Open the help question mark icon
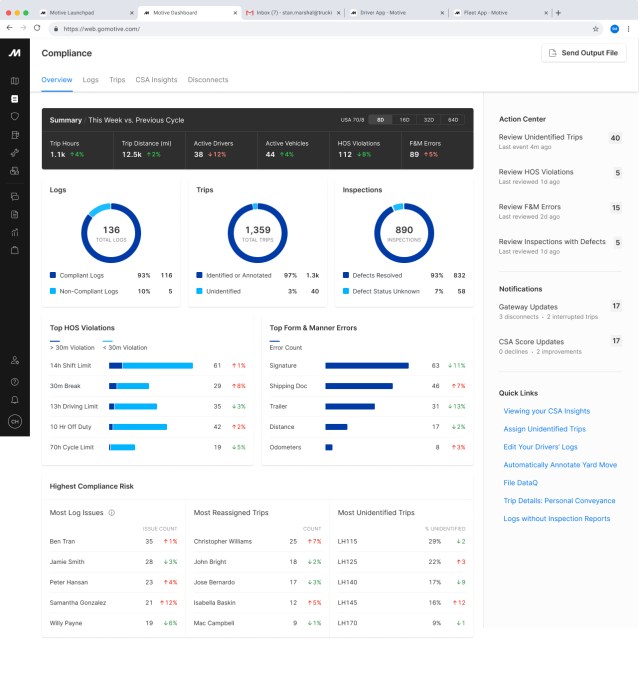Viewport: 640px width, 677px height. point(15,381)
